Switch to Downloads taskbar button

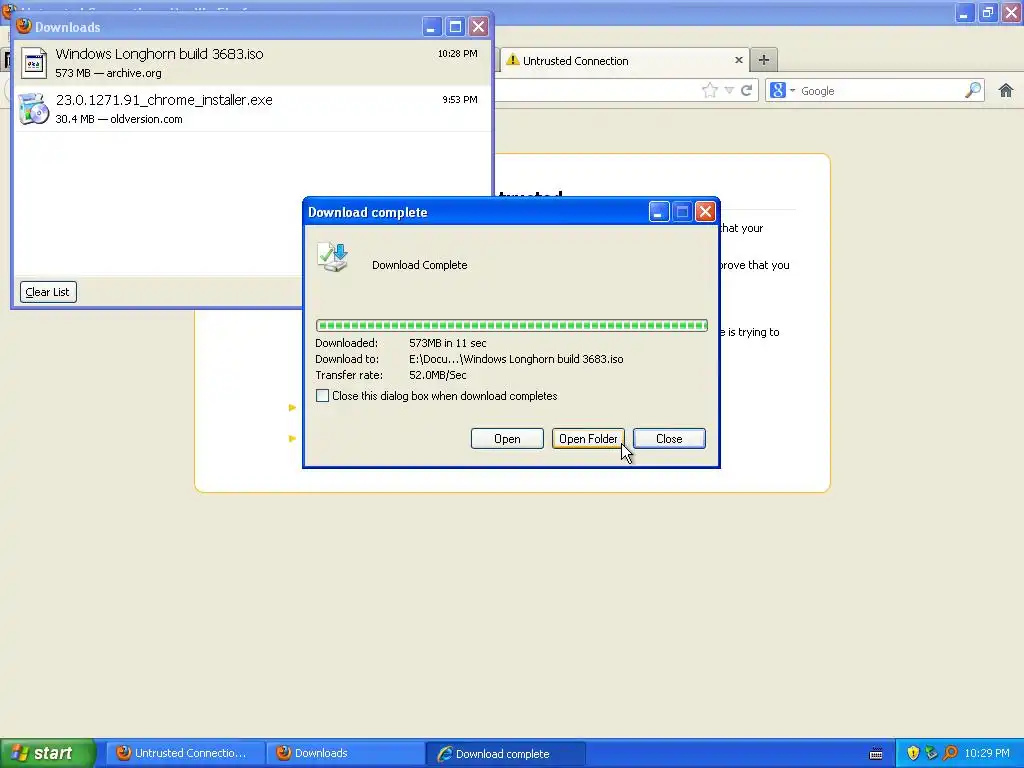point(346,753)
